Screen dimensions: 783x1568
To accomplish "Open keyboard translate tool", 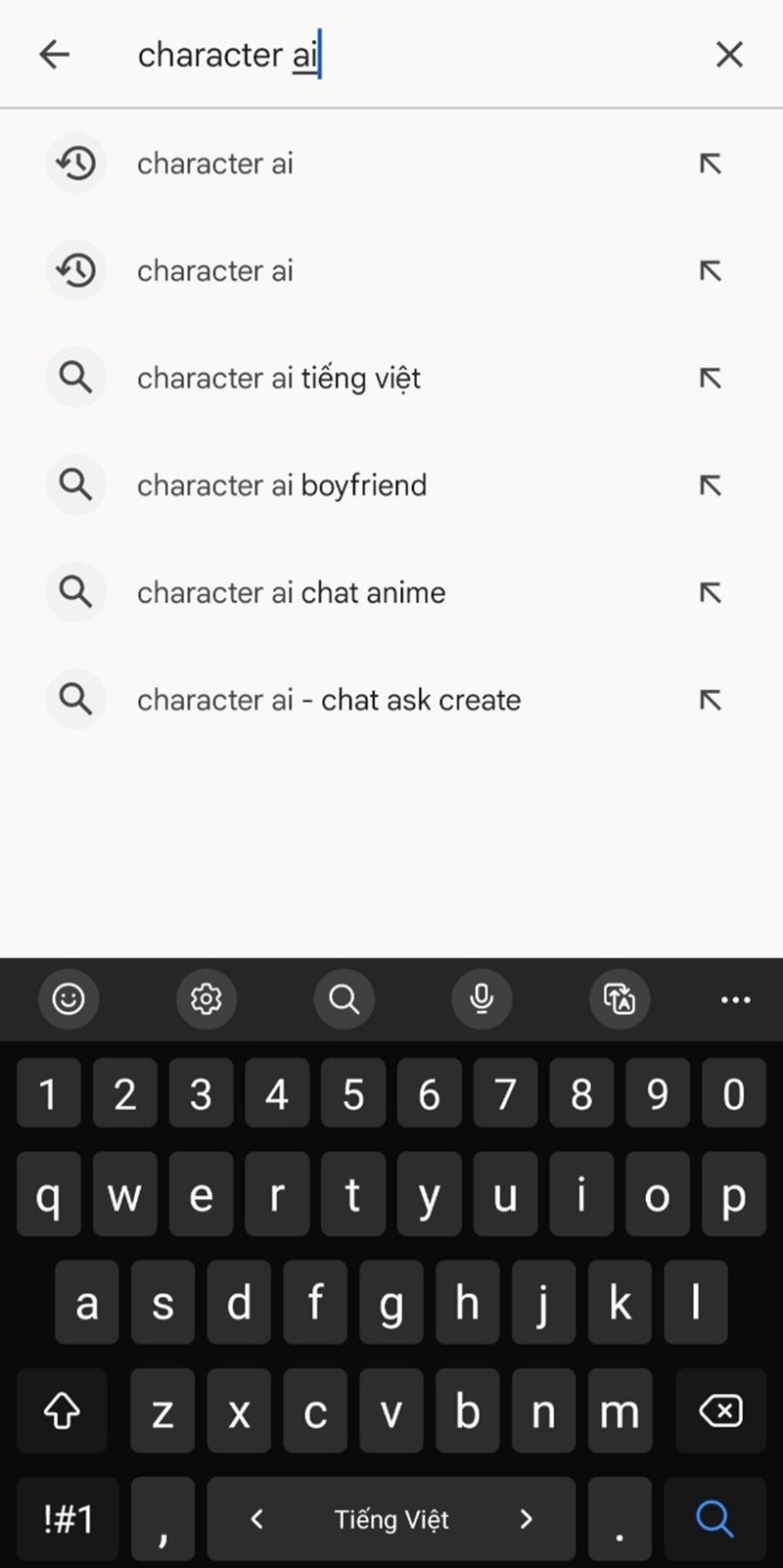I will pos(620,999).
